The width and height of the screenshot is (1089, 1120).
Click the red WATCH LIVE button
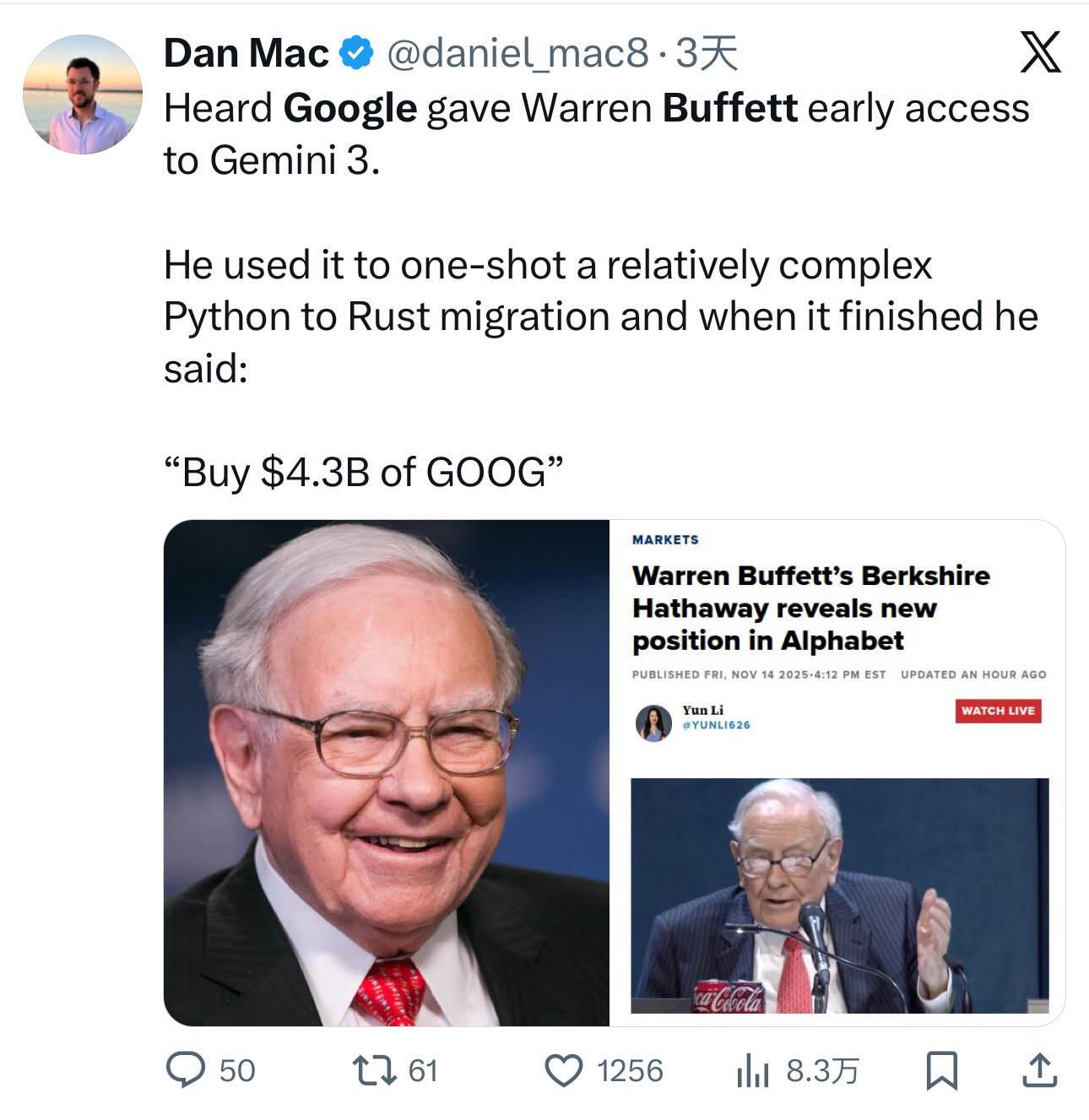point(998,711)
